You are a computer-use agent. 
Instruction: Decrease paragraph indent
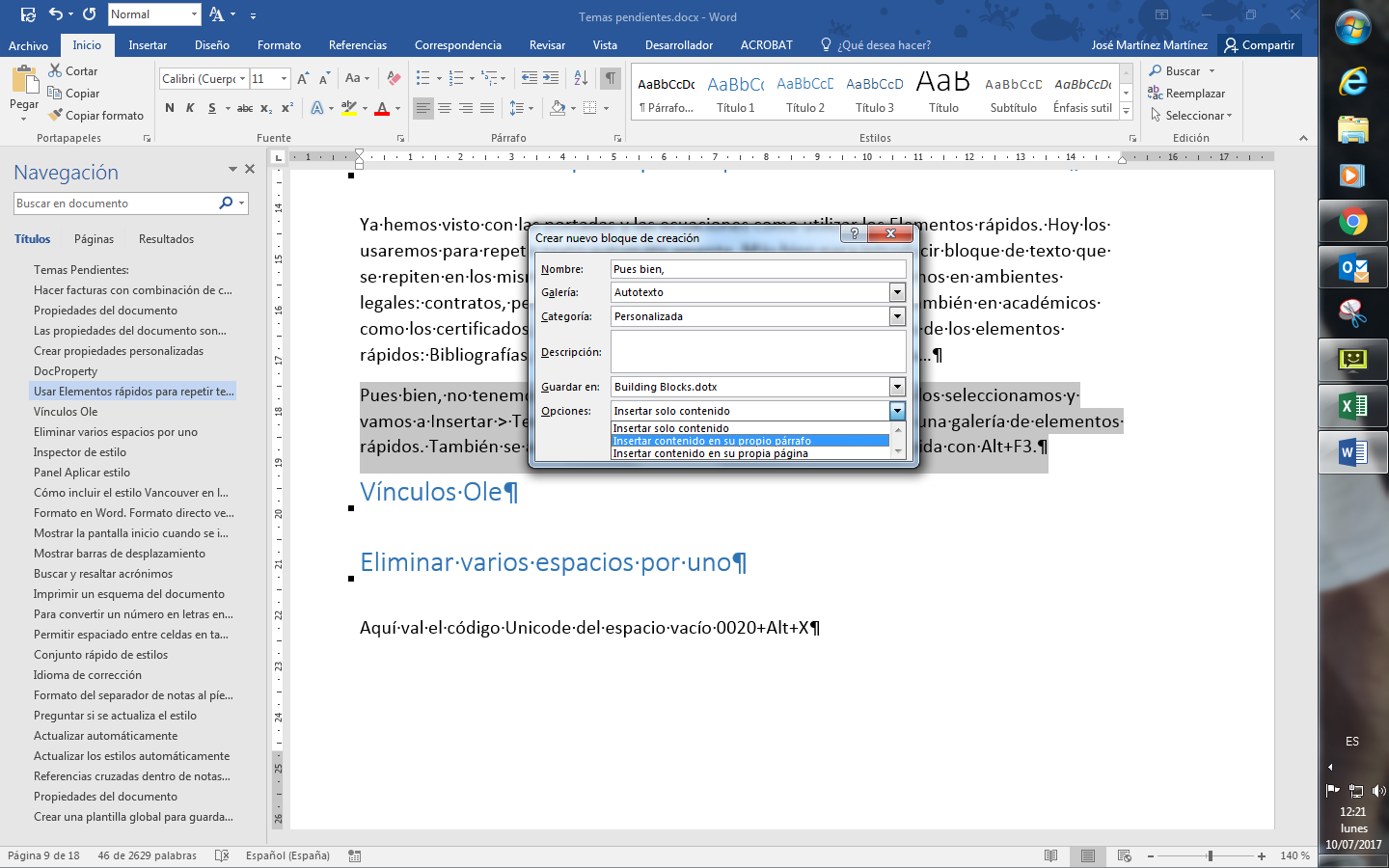pos(530,78)
